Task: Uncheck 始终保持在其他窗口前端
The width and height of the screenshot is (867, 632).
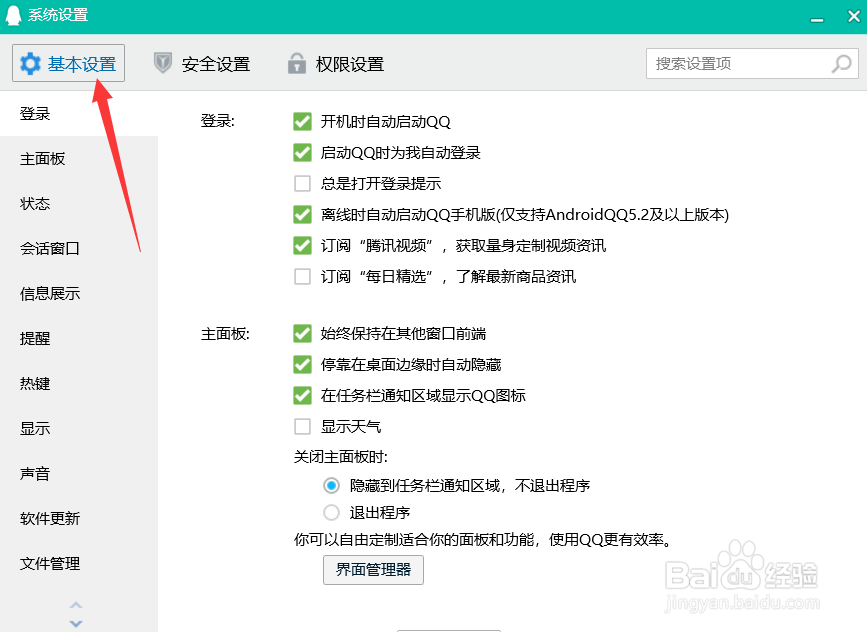Action: (x=302, y=333)
